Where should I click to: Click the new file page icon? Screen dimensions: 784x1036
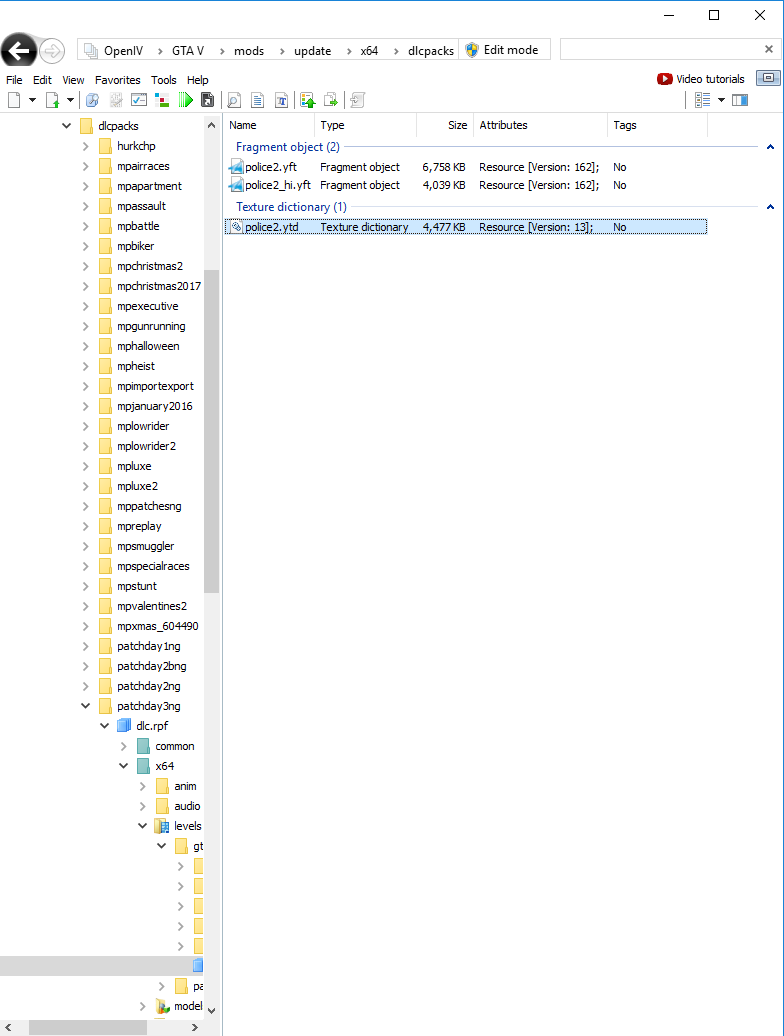click(14, 100)
